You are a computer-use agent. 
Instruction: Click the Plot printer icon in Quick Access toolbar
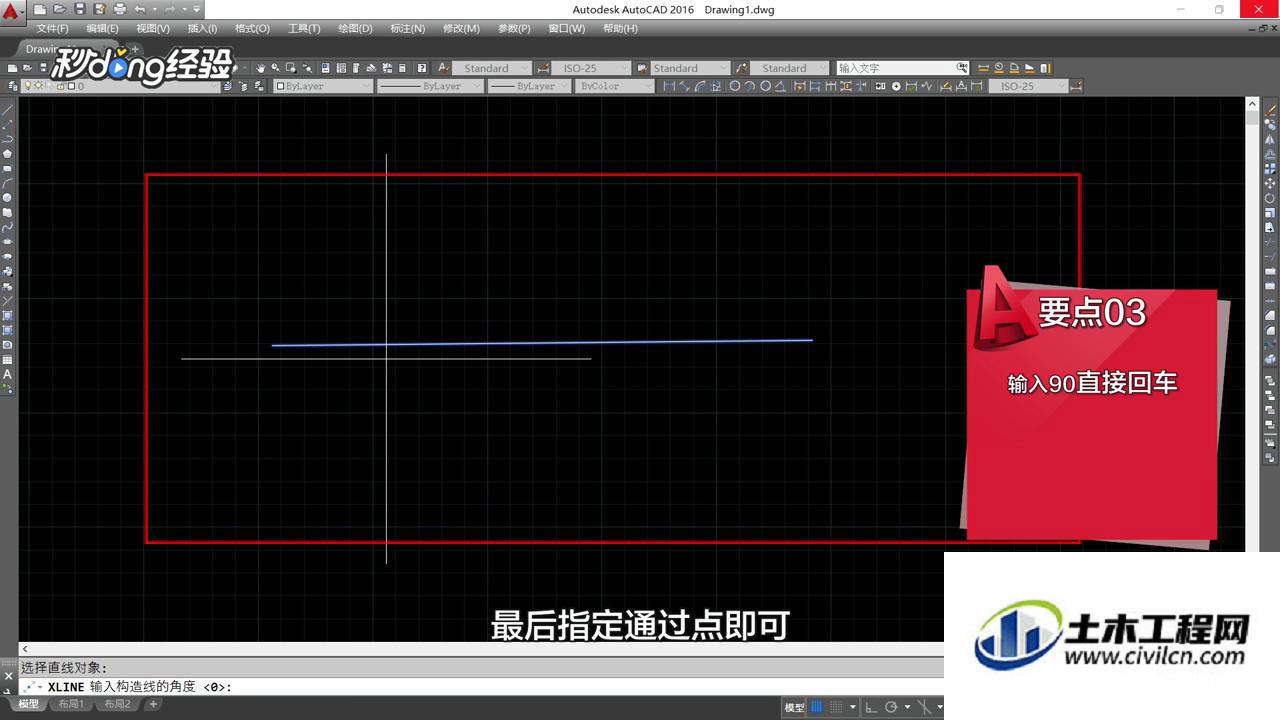click(120, 9)
